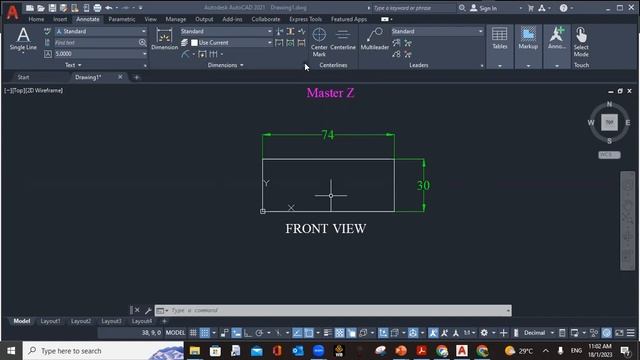The height and width of the screenshot is (360, 640).
Task: Open the Insert ribbon tab
Action: (60, 19)
